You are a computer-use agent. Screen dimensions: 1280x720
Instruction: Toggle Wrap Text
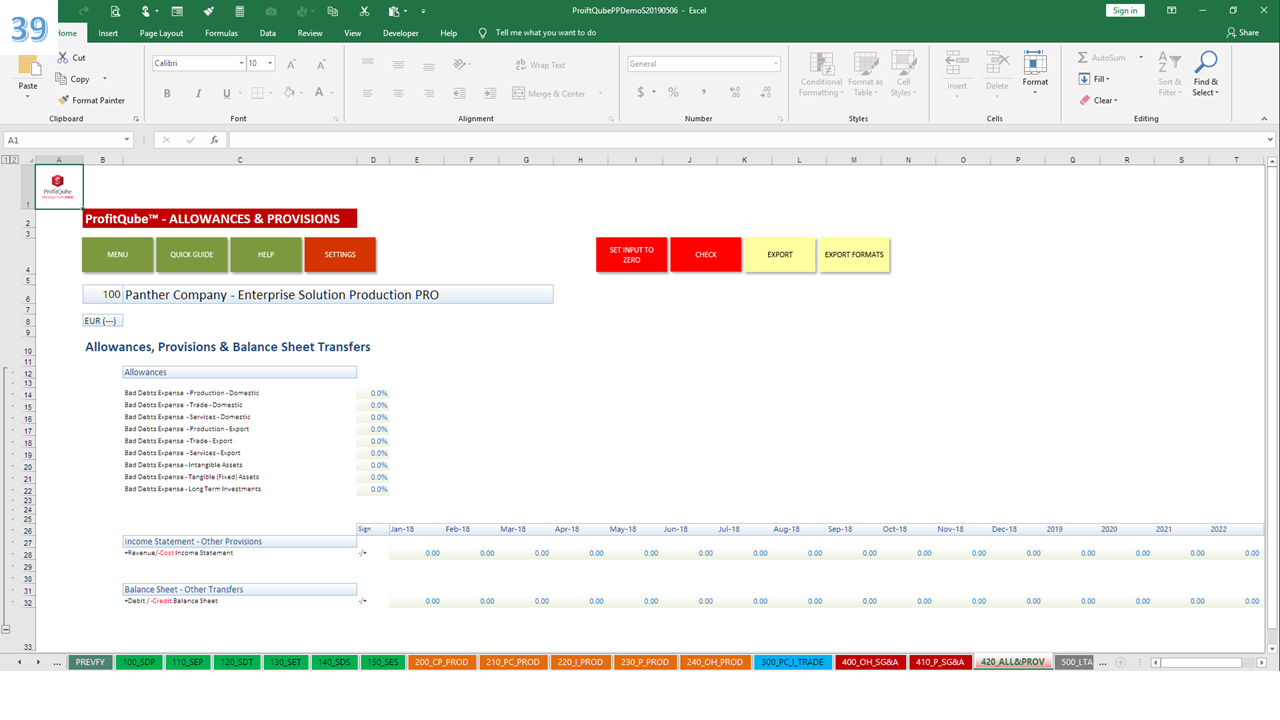point(541,65)
